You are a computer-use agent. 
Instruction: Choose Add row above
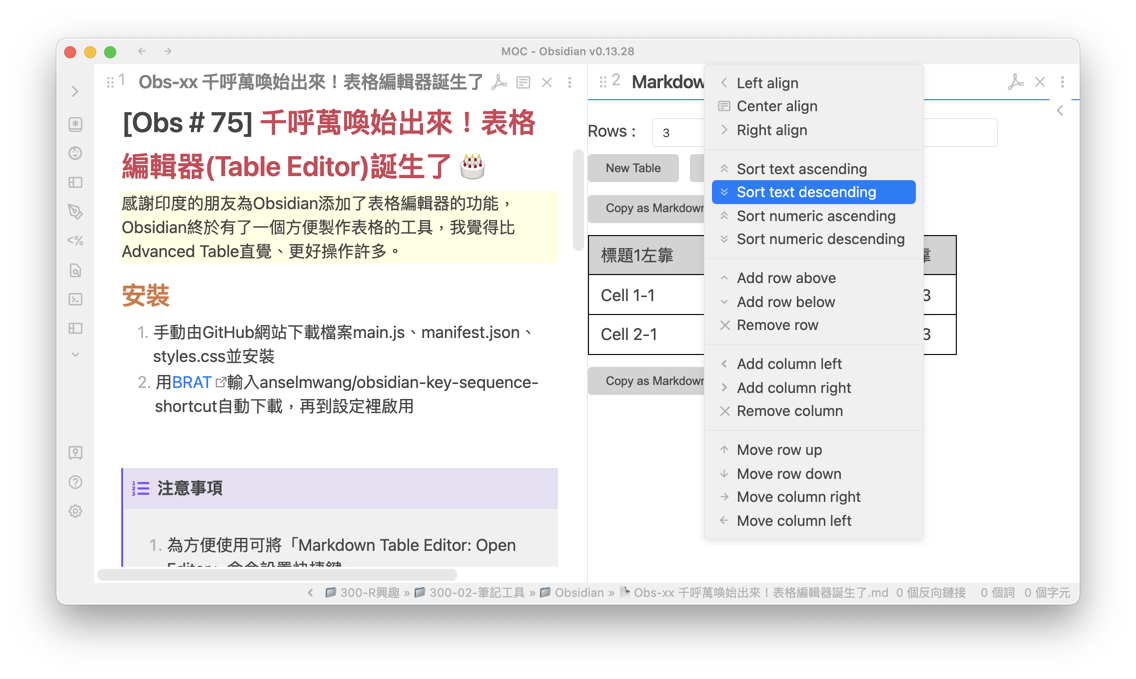(814, 278)
